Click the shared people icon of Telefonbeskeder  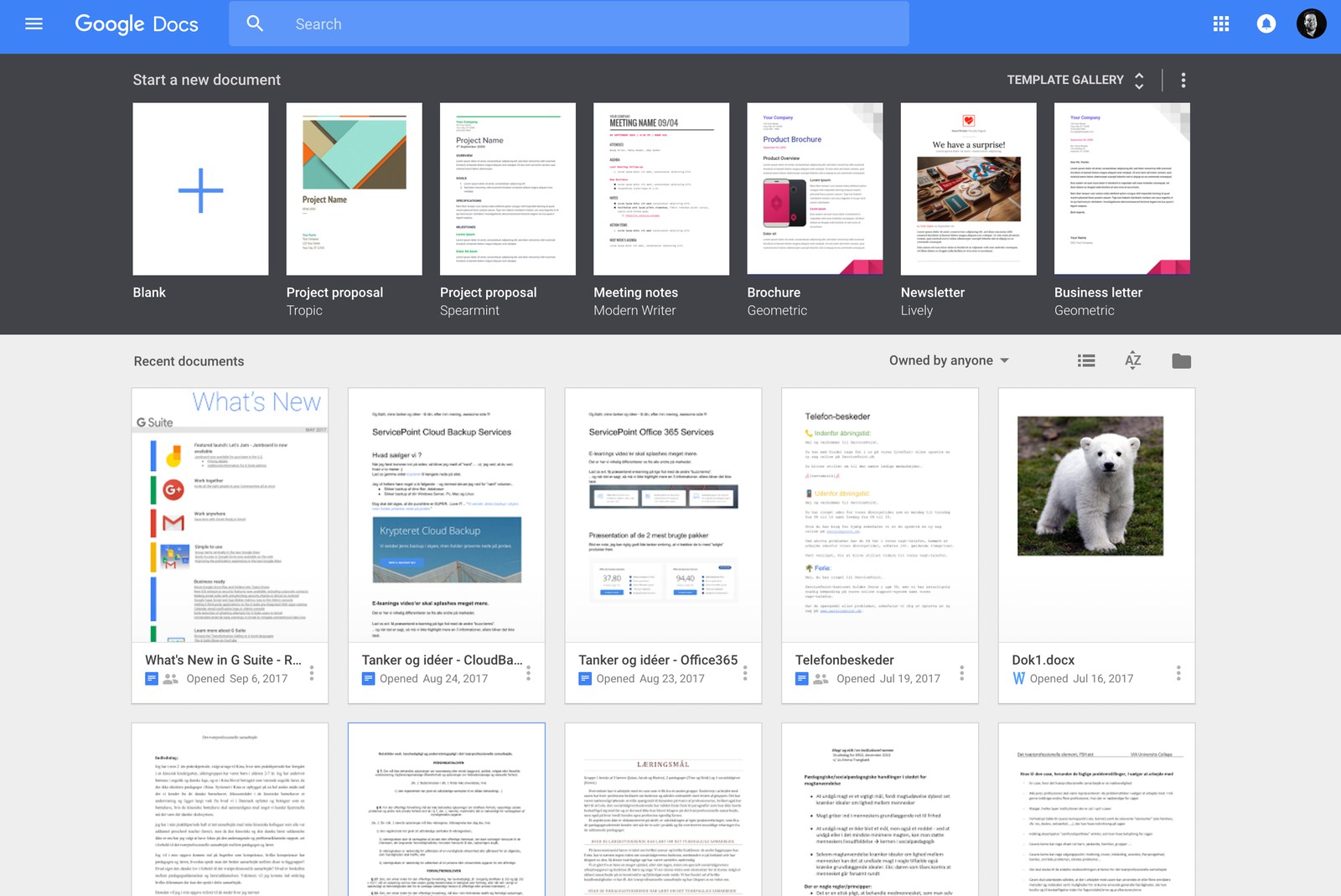pos(821,679)
